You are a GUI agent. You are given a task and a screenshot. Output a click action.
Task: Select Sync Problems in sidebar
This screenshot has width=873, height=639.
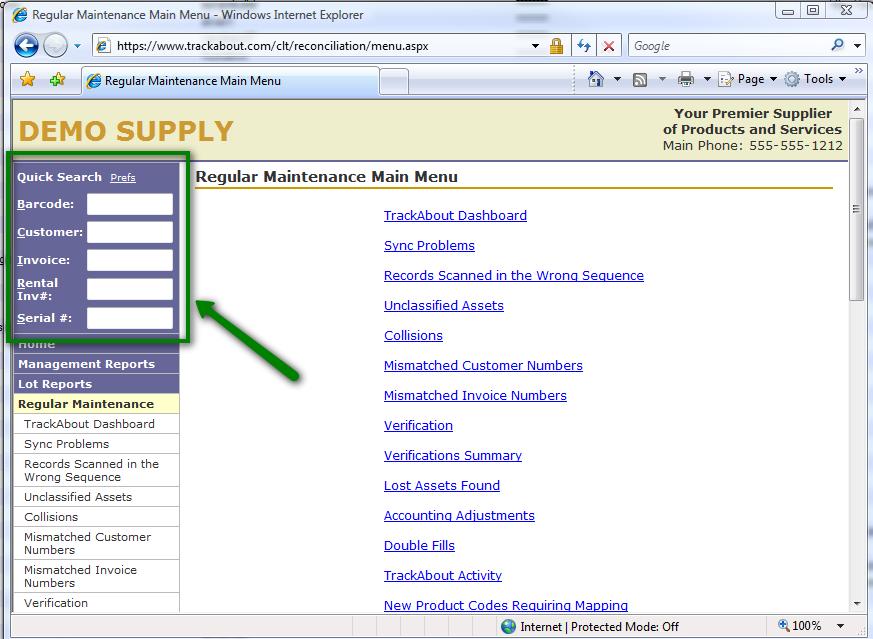point(96,444)
